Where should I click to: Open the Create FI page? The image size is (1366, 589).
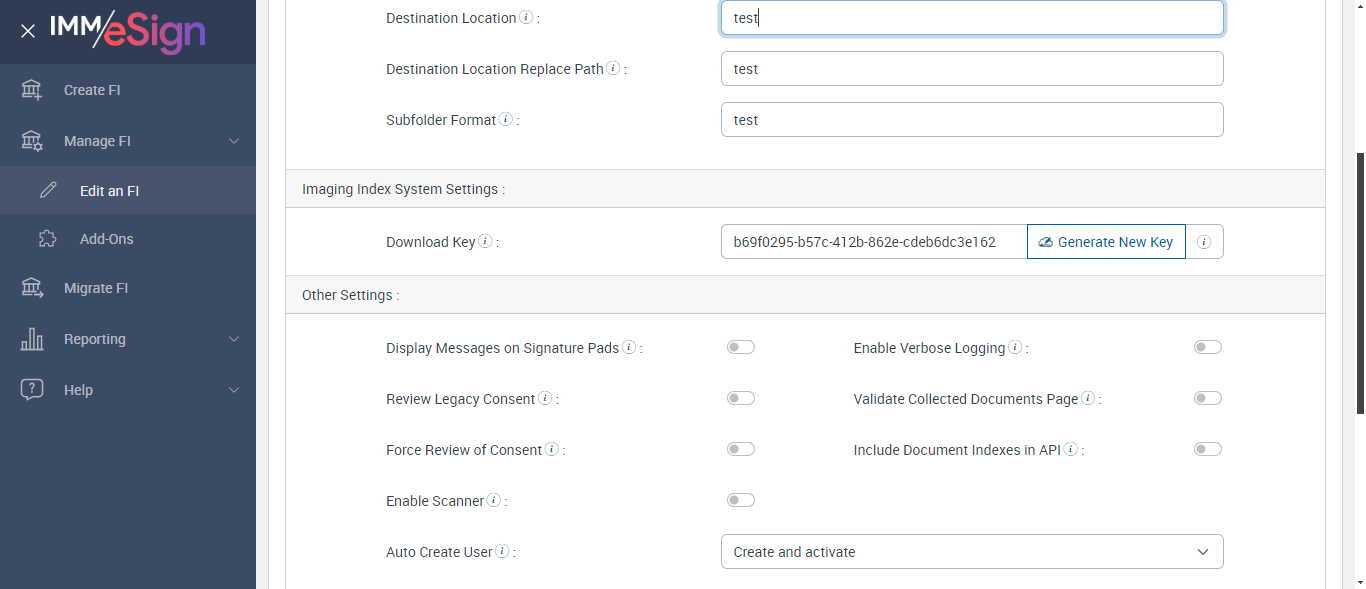tap(92, 90)
